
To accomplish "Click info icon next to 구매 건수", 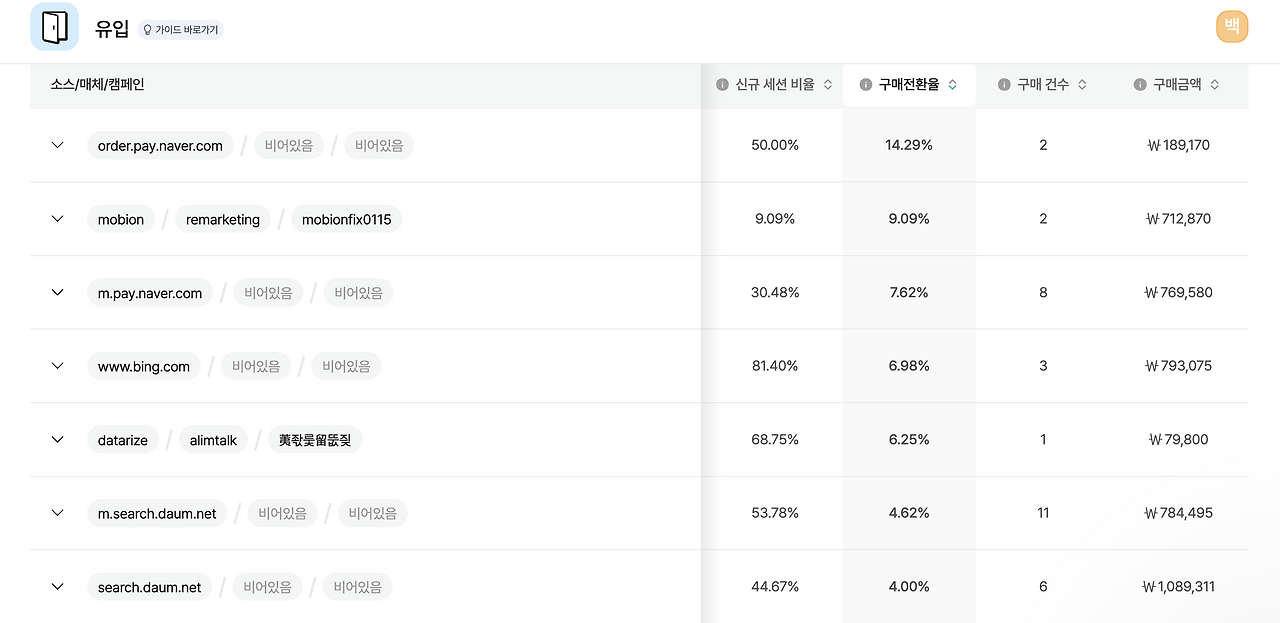I will 1004,85.
